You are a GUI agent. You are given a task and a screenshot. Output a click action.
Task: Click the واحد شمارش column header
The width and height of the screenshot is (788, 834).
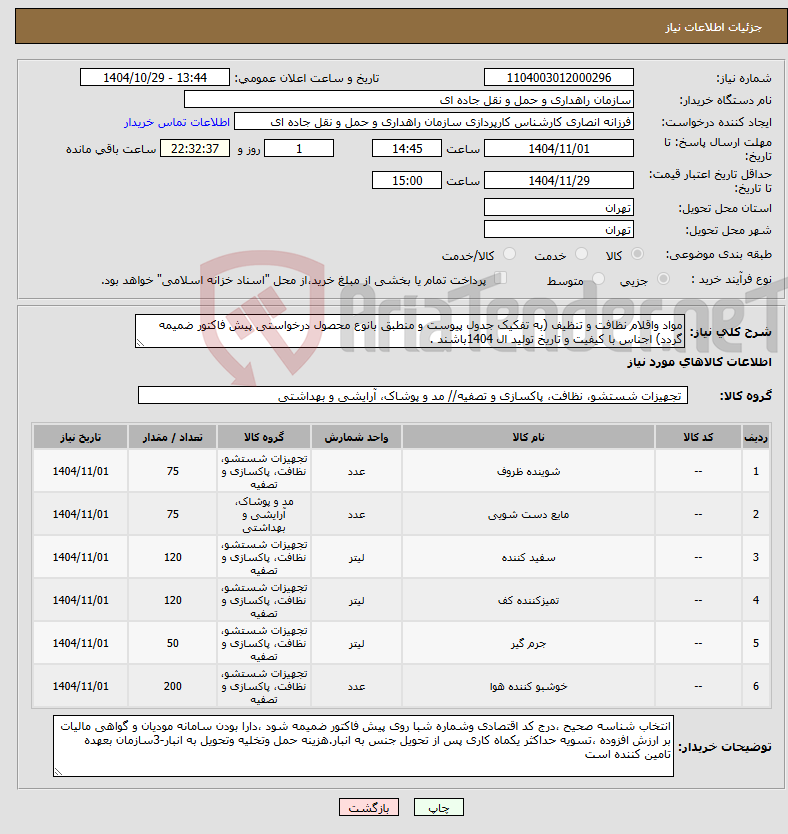click(x=356, y=437)
